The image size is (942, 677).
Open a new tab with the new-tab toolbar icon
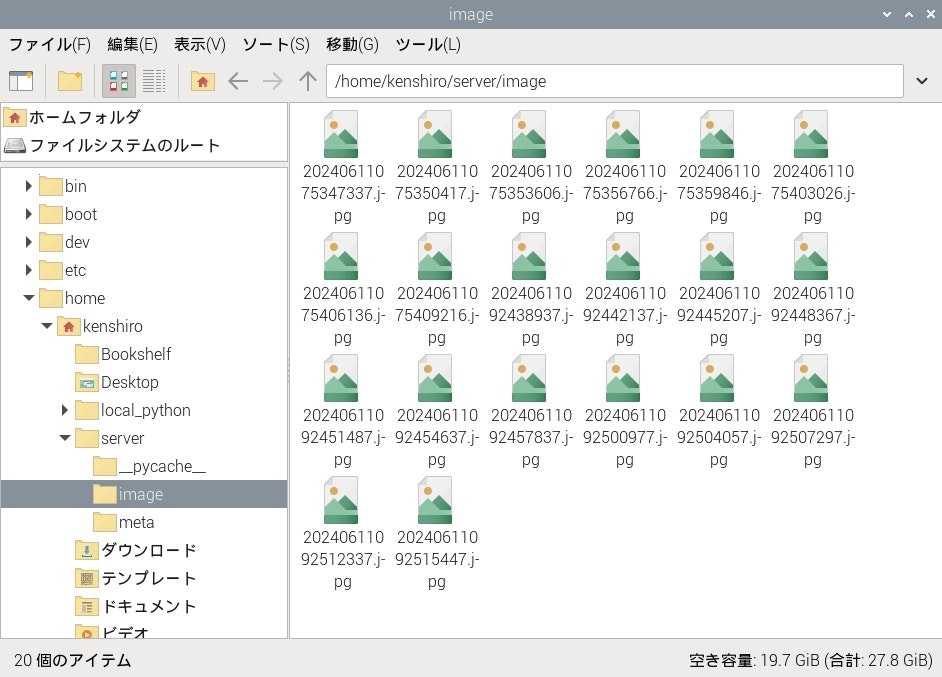22,80
